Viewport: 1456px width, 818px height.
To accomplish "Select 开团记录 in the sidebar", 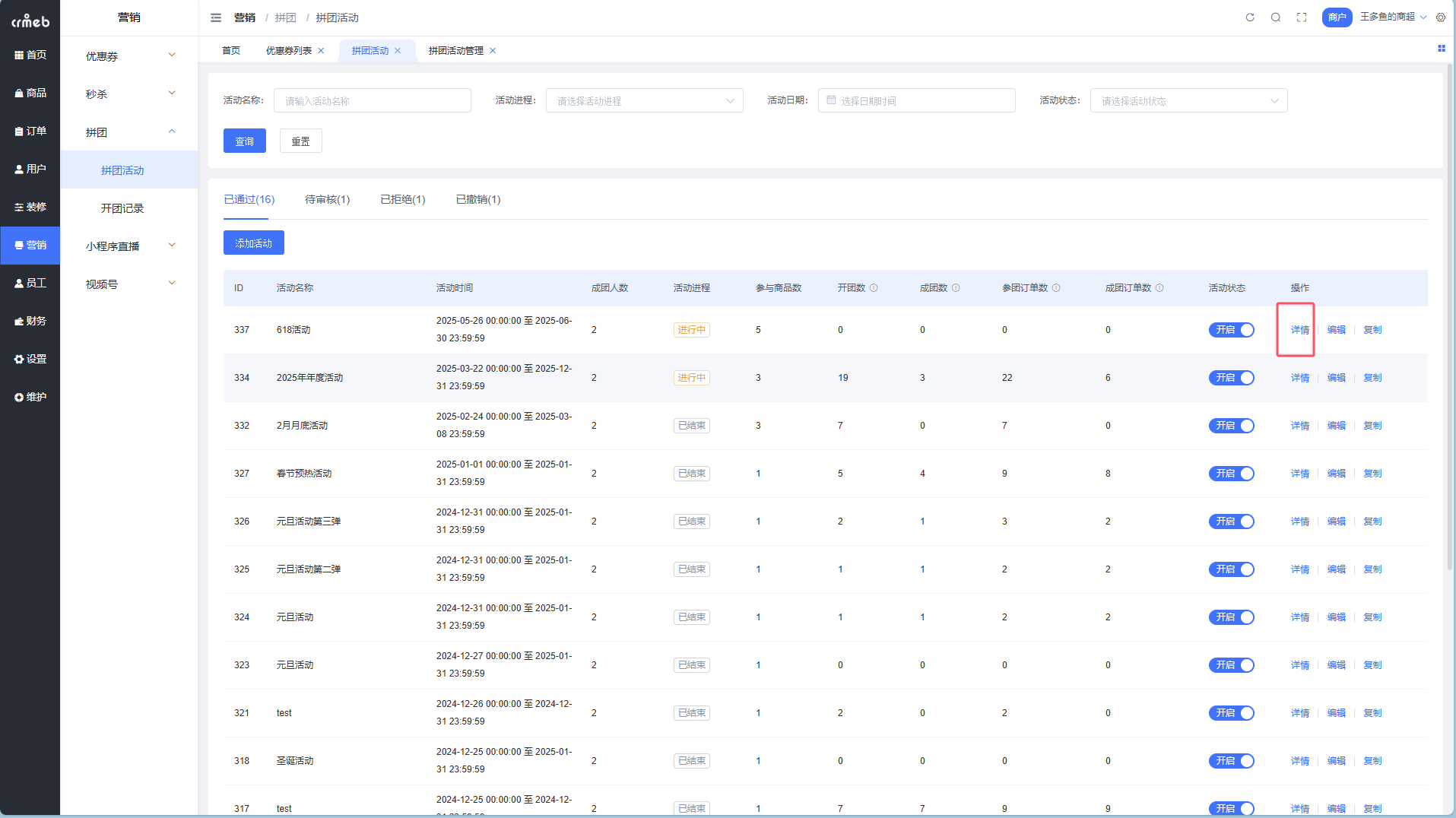I will point(122,208).
